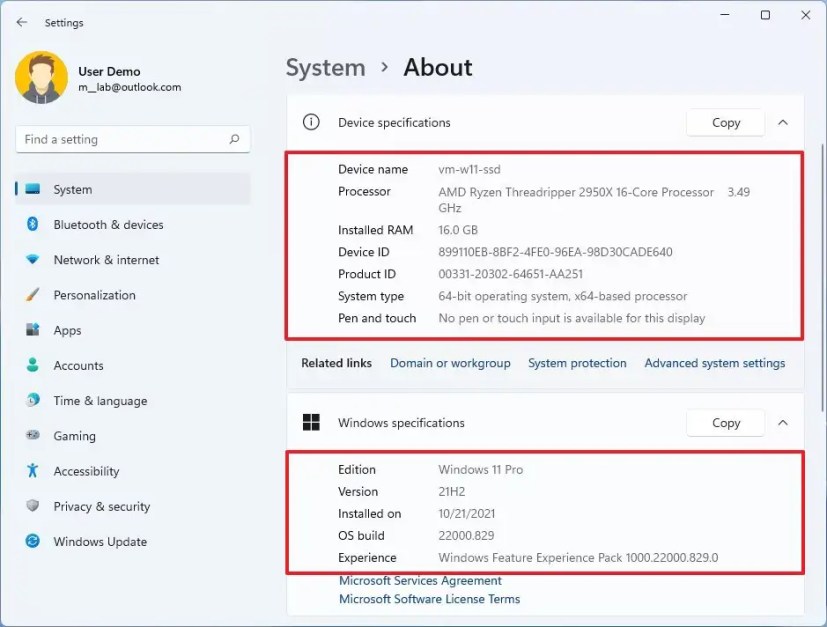Image resolution: width=827 pixels, height=627 pixels.
Task: Open Bluetooth & devices settings
Action: pos(133,224)
